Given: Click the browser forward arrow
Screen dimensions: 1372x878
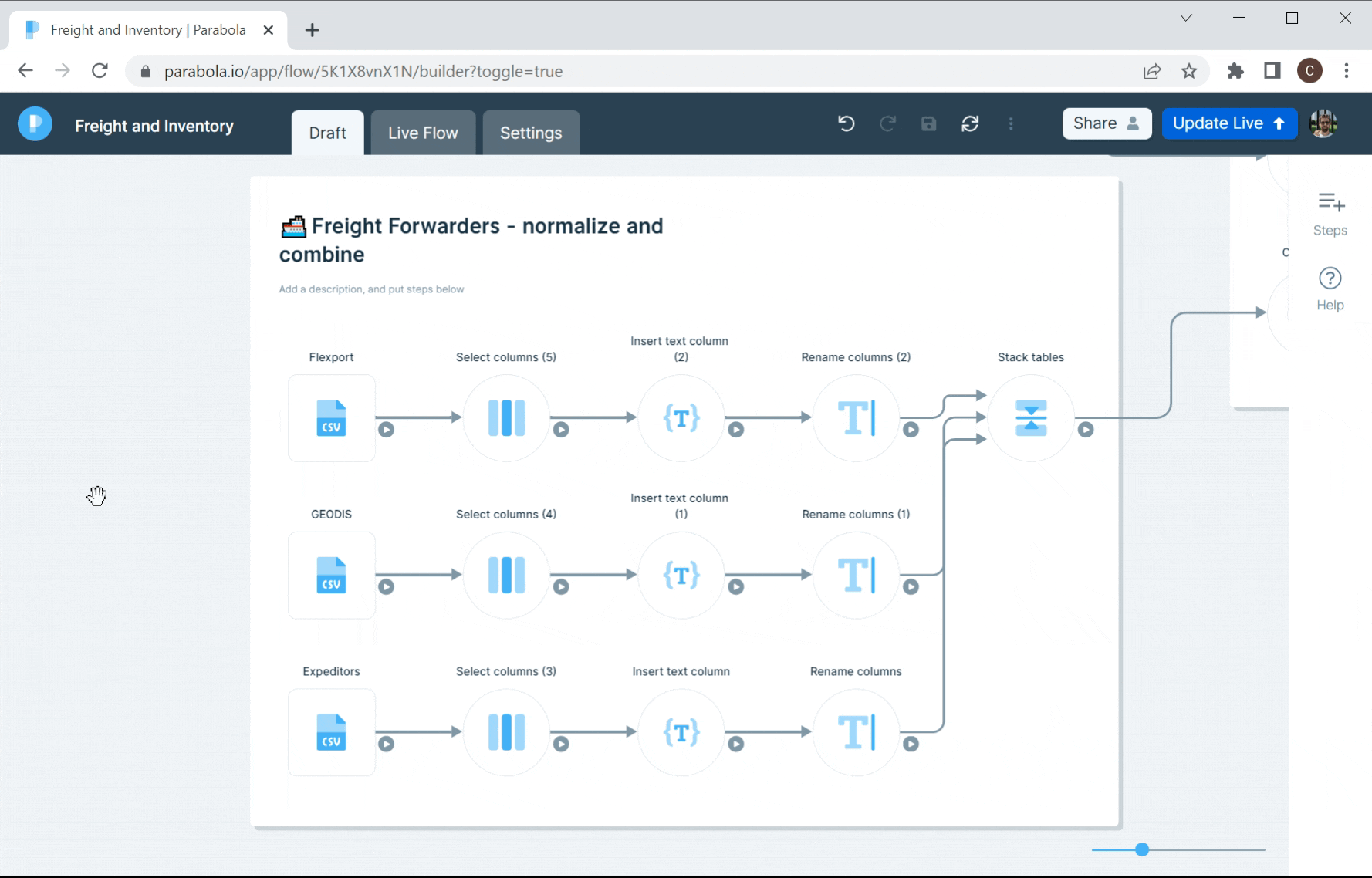Looking at the screenshot, I should click(63, 71).
